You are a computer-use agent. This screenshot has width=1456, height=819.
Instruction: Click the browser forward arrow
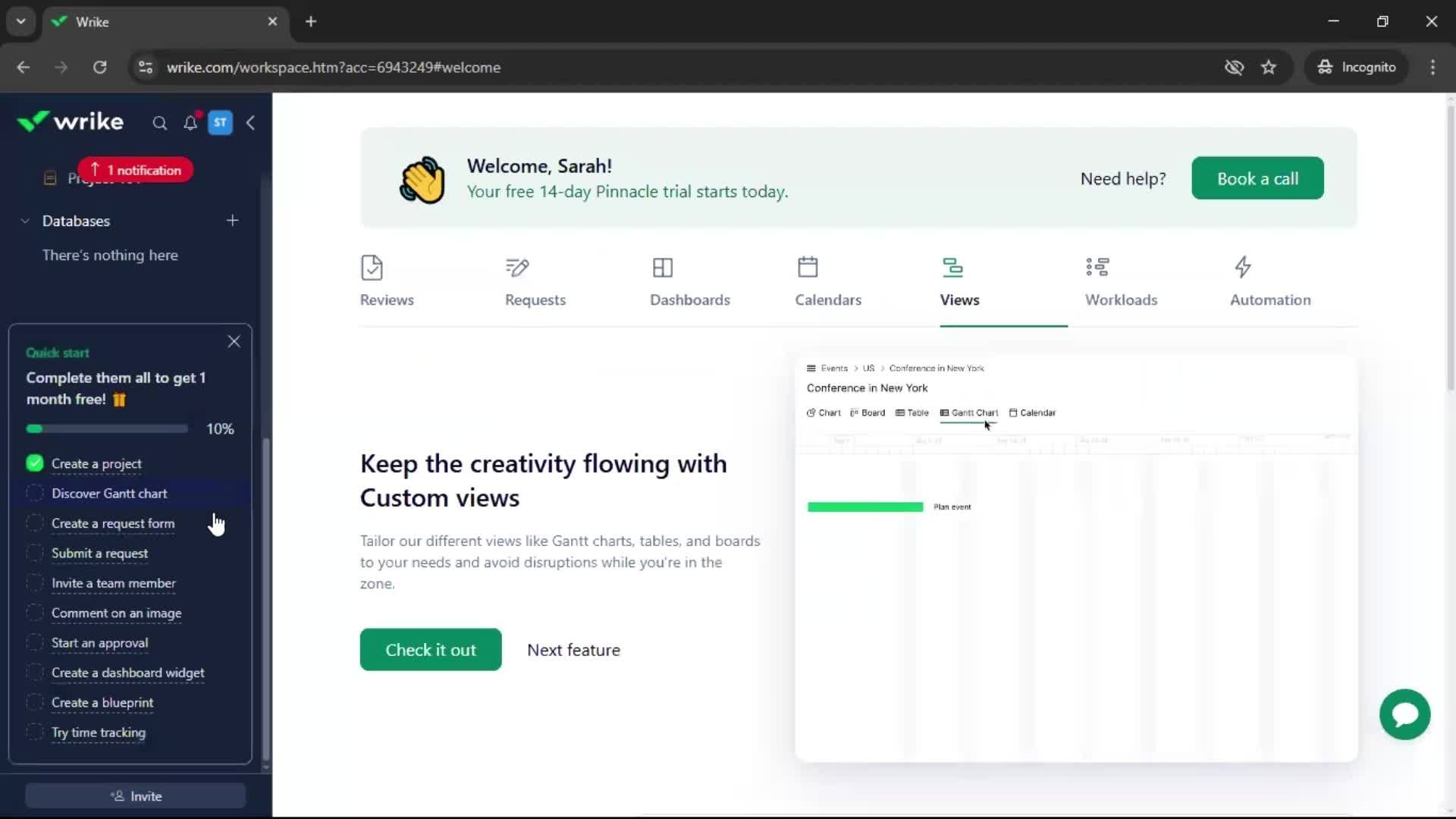[61, 67]
